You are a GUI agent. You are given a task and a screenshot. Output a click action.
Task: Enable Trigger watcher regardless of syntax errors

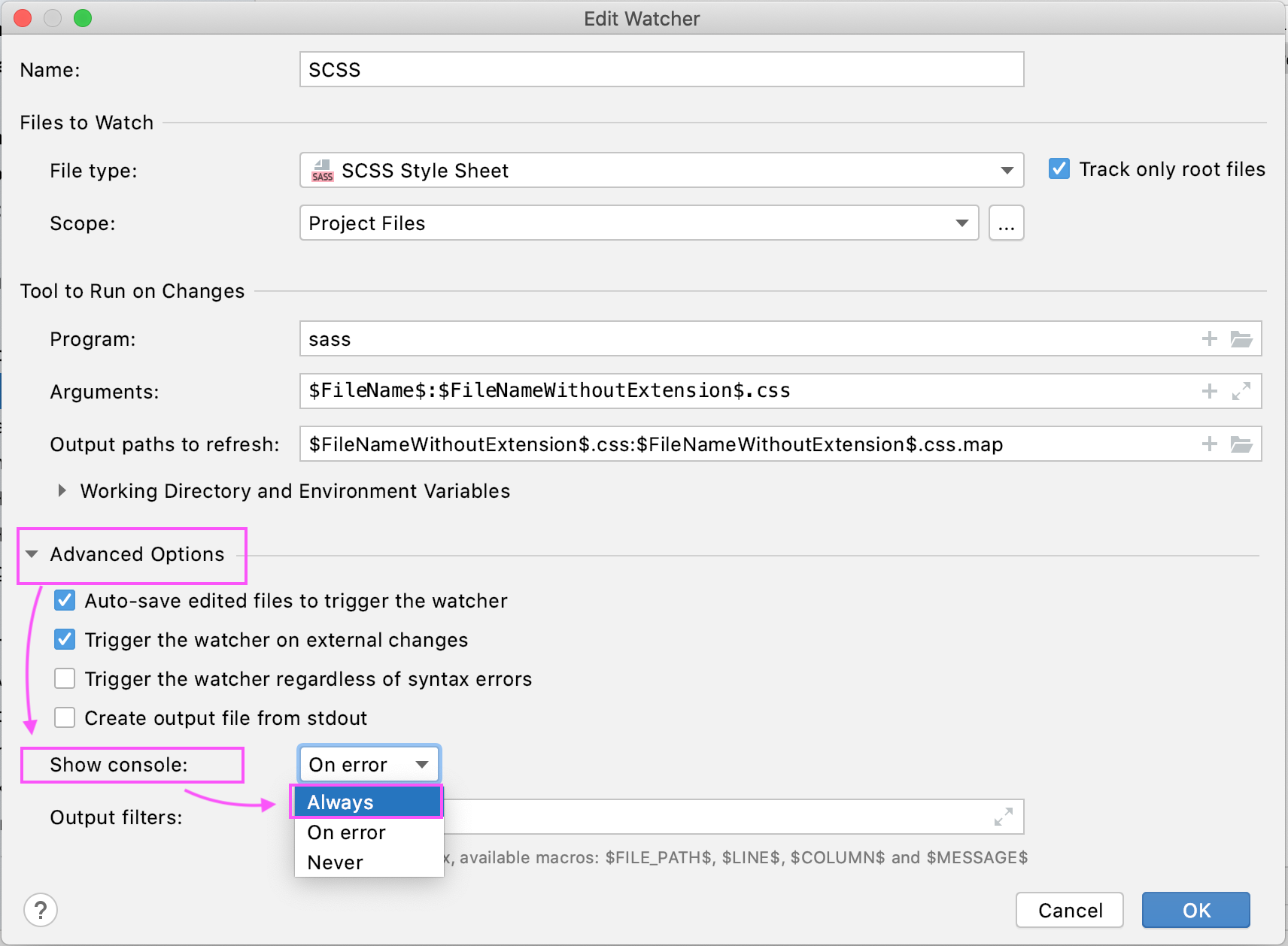(65, 678)
